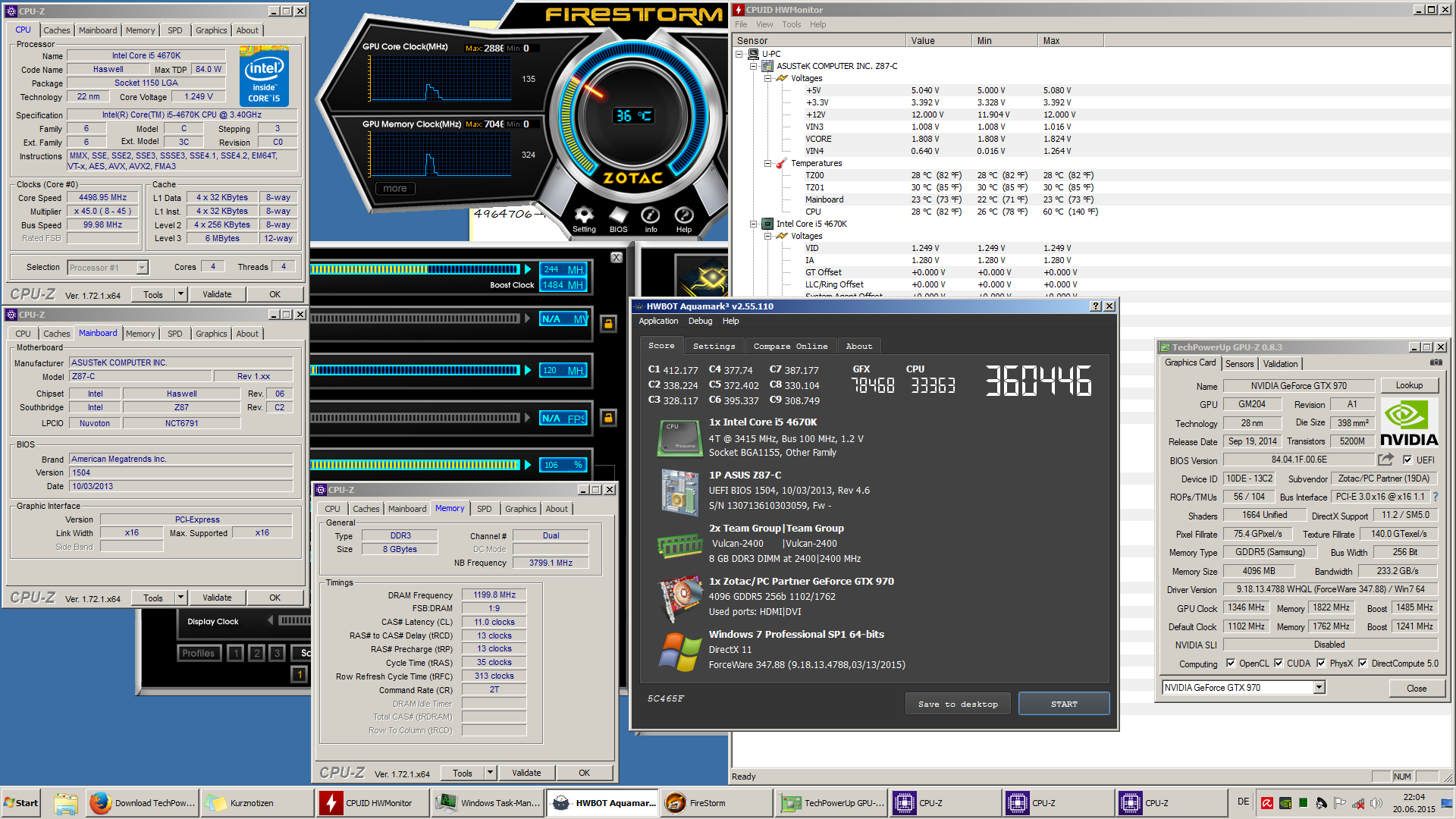Open the volume speaker tray icon
Viewport: 1456px width, 819px height.
click(x=1376, y=803)
